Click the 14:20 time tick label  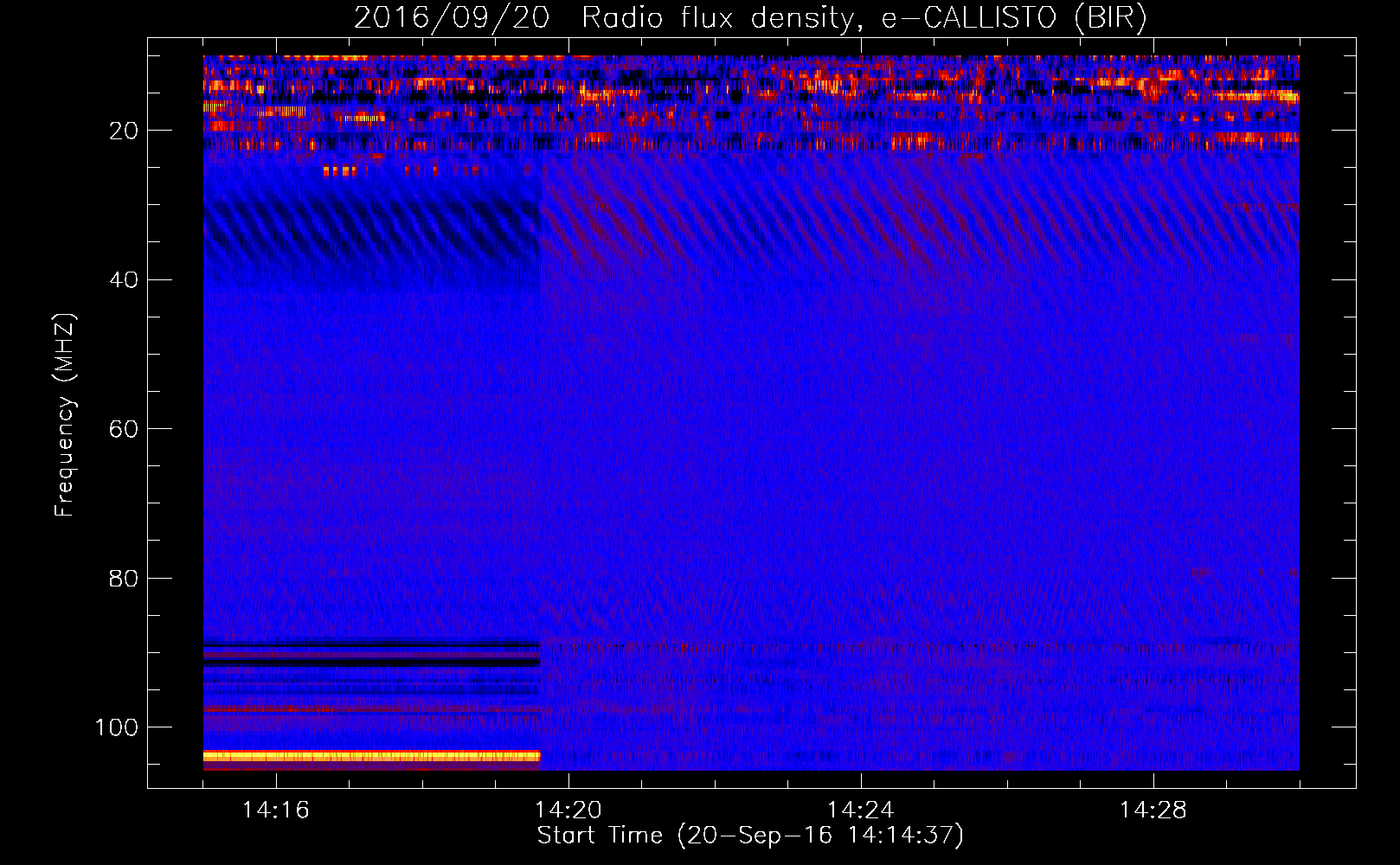click(x=568, y=811)
